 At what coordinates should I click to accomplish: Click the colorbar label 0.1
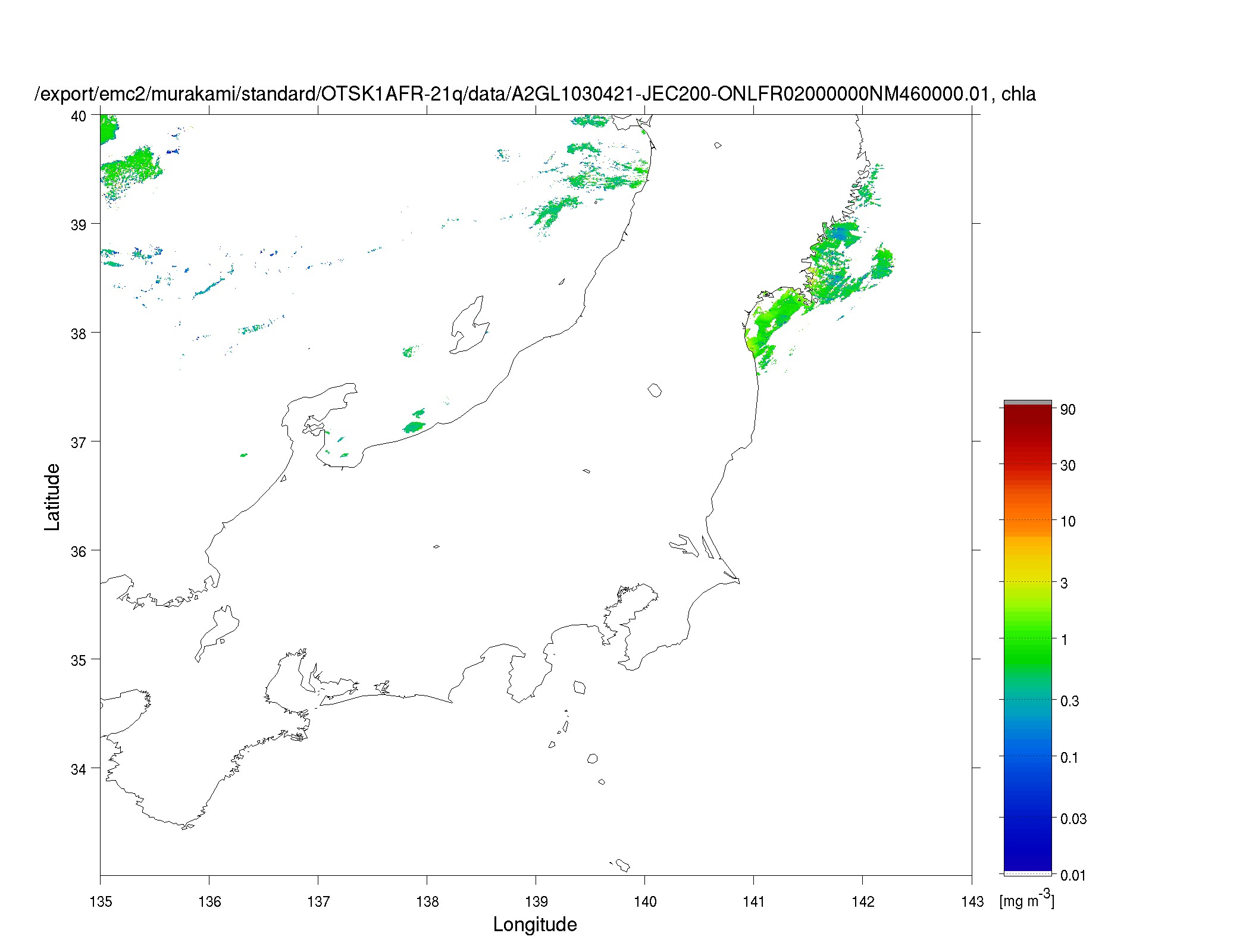(1070, 757)
